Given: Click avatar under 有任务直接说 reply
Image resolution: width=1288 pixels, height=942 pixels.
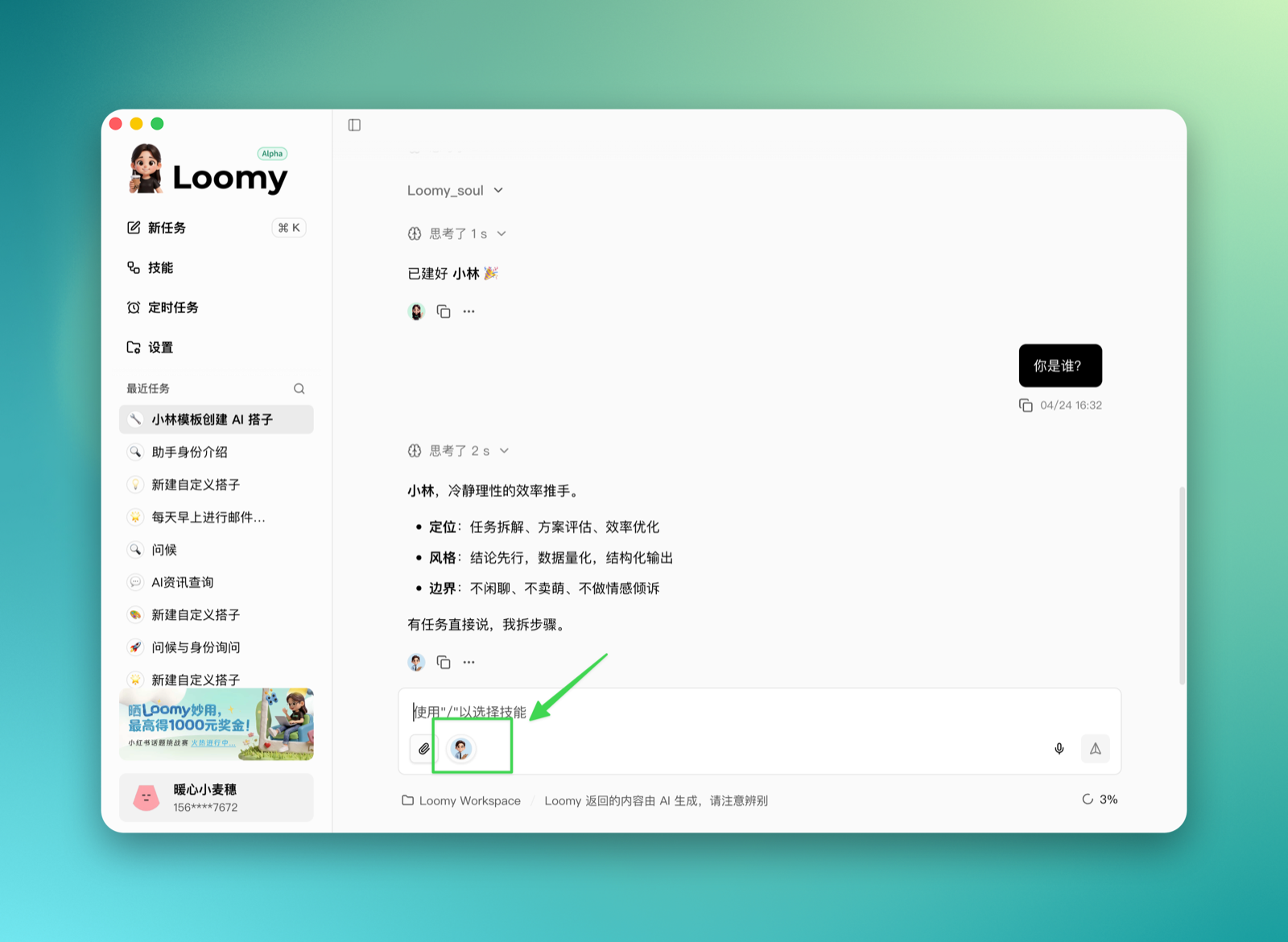Looking at the screenshot, I should (416, 663).
